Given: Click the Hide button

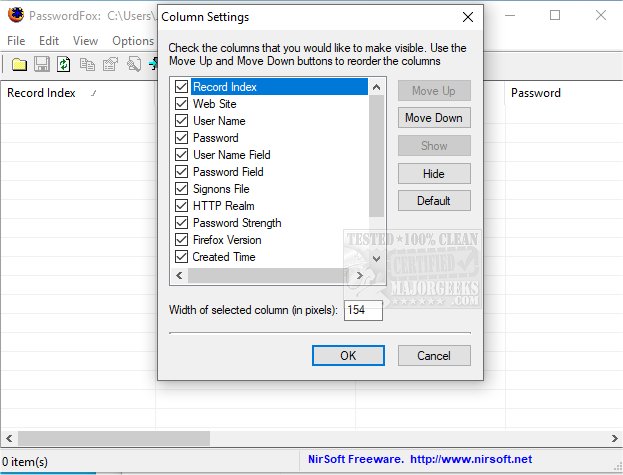Looking at the screenshot, I should [x=434, y=173].
